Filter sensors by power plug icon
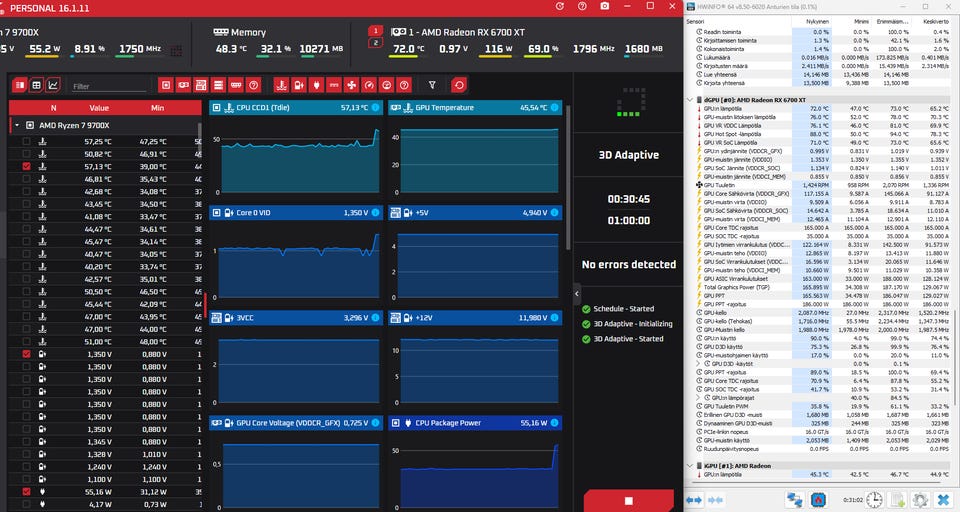This screenshot has height=512, width=960. 317,85
